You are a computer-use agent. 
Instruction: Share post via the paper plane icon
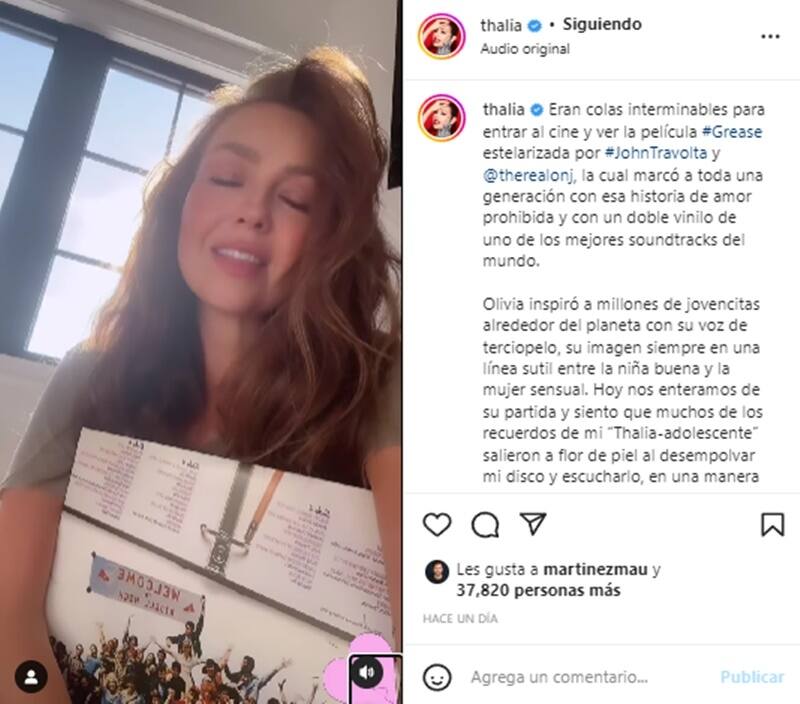(x=533, y=523)
